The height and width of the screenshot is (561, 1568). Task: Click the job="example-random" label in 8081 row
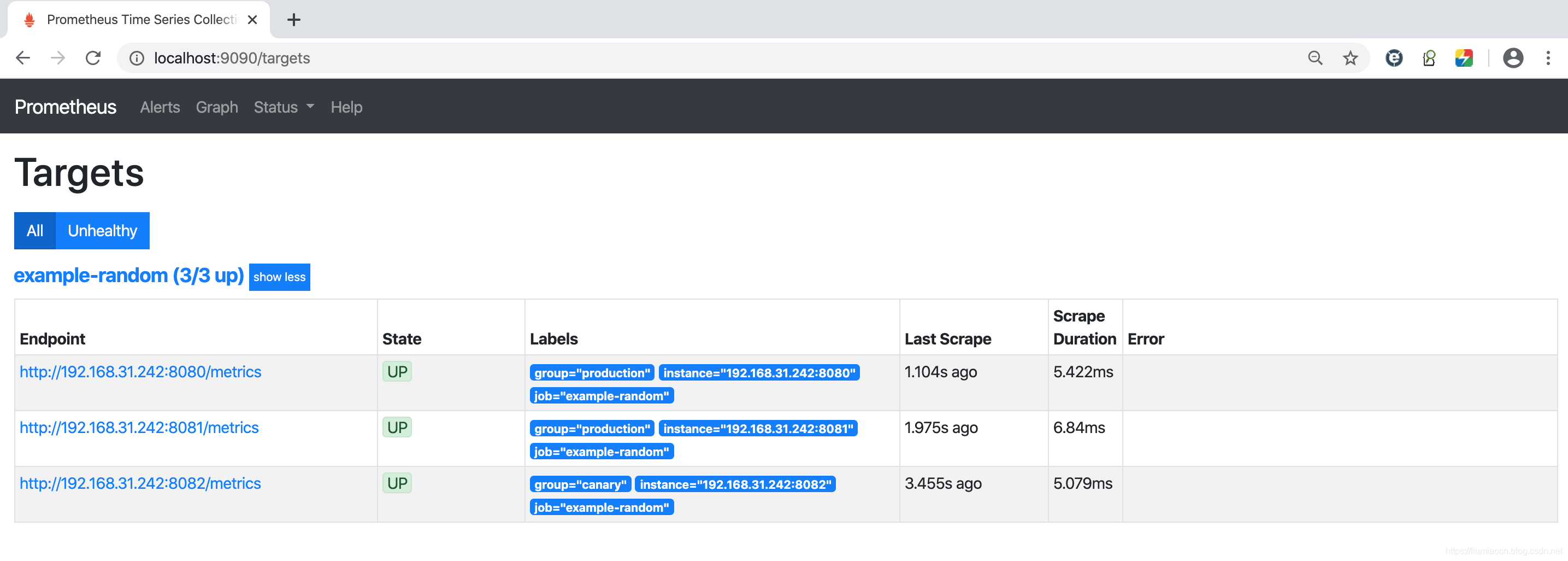click(x=602, y=452)
